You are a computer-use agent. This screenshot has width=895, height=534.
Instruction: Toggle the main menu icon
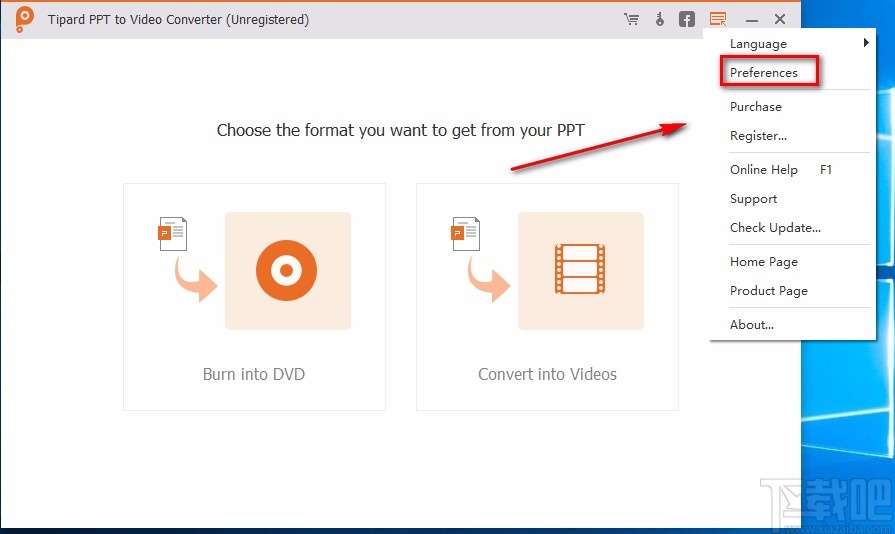coord(718,19)
